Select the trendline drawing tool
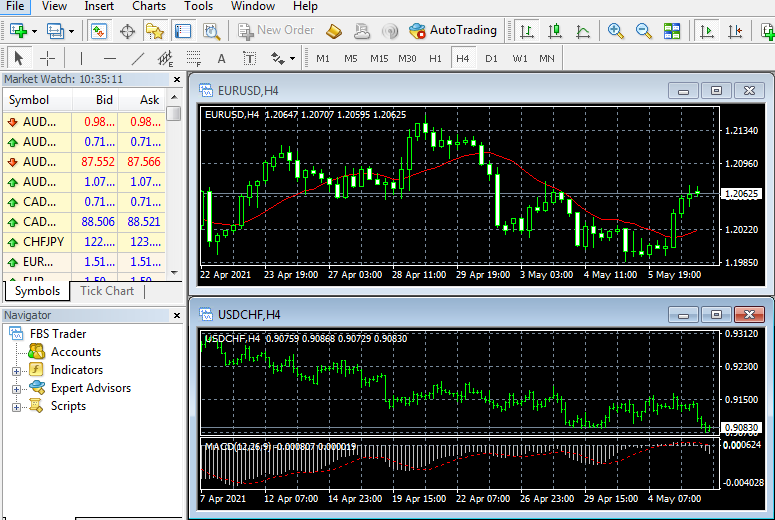Screen dimensions: 775x520 (x=138, y=58)
